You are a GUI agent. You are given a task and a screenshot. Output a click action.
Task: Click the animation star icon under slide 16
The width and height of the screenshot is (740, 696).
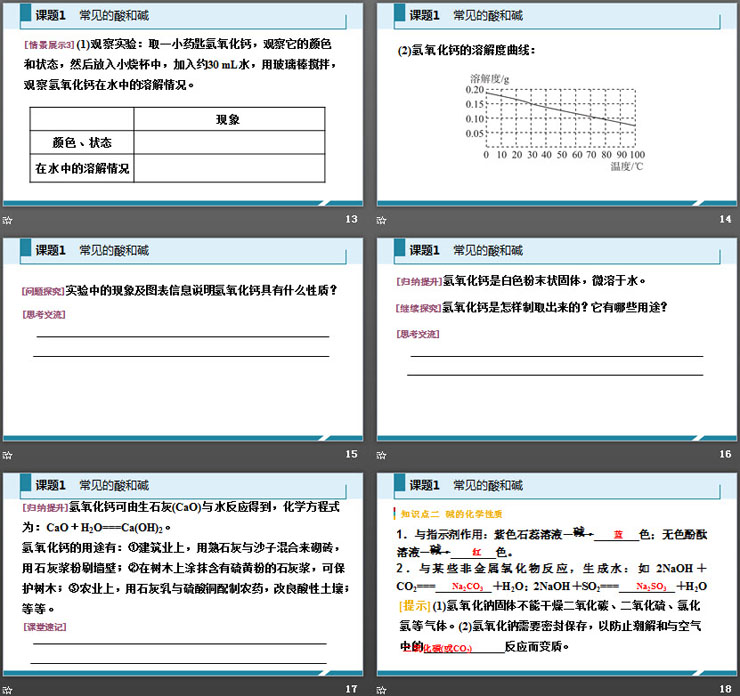point(382,455)
